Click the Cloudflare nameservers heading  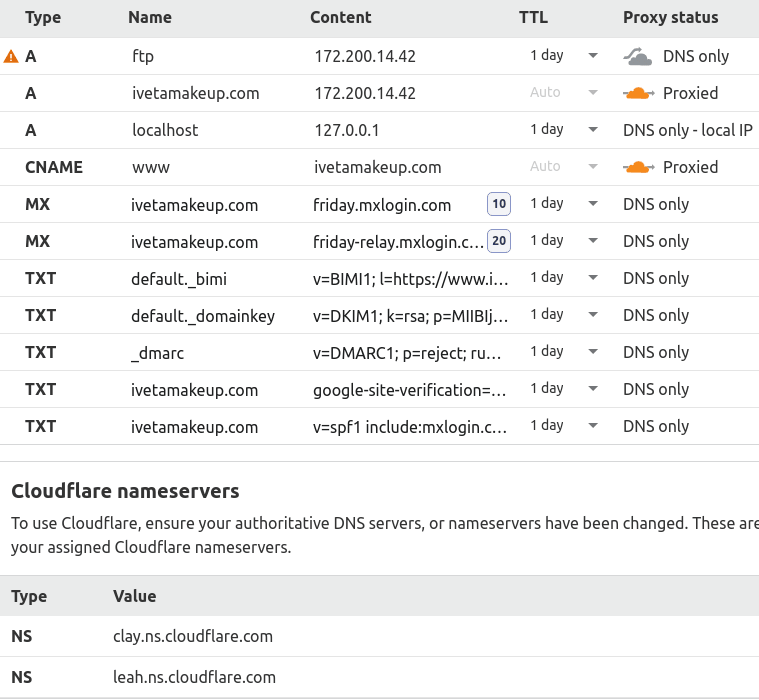(125, 491)
